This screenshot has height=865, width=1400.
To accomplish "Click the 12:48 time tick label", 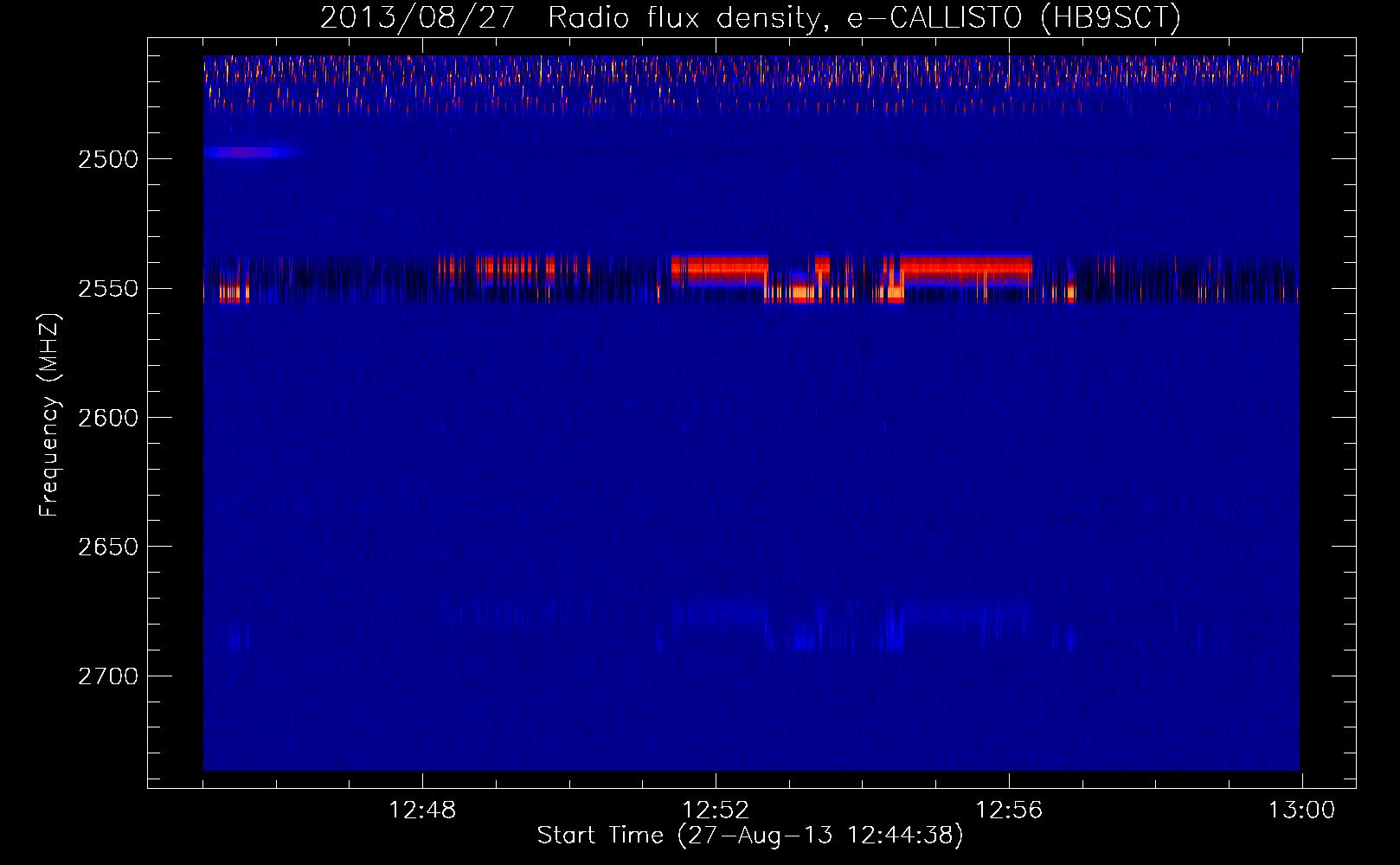I will (x=422, y=811).
